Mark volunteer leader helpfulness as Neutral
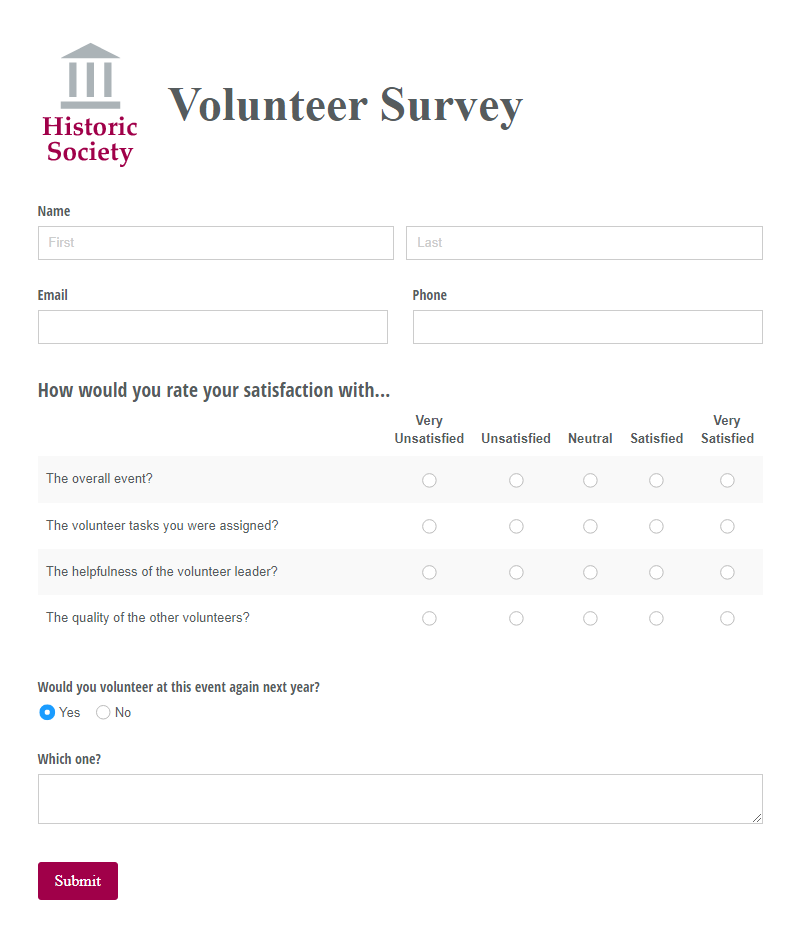This screenshot has width=800, height=937. point(590,572)
